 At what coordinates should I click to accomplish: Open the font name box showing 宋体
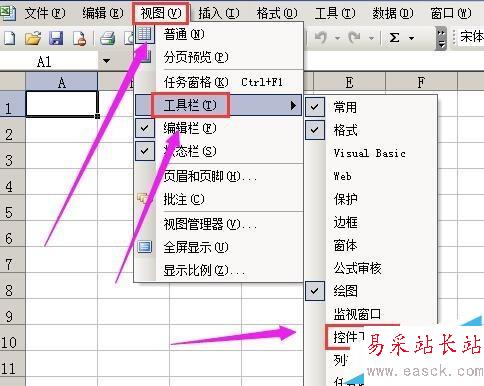[x=471, y=37]
